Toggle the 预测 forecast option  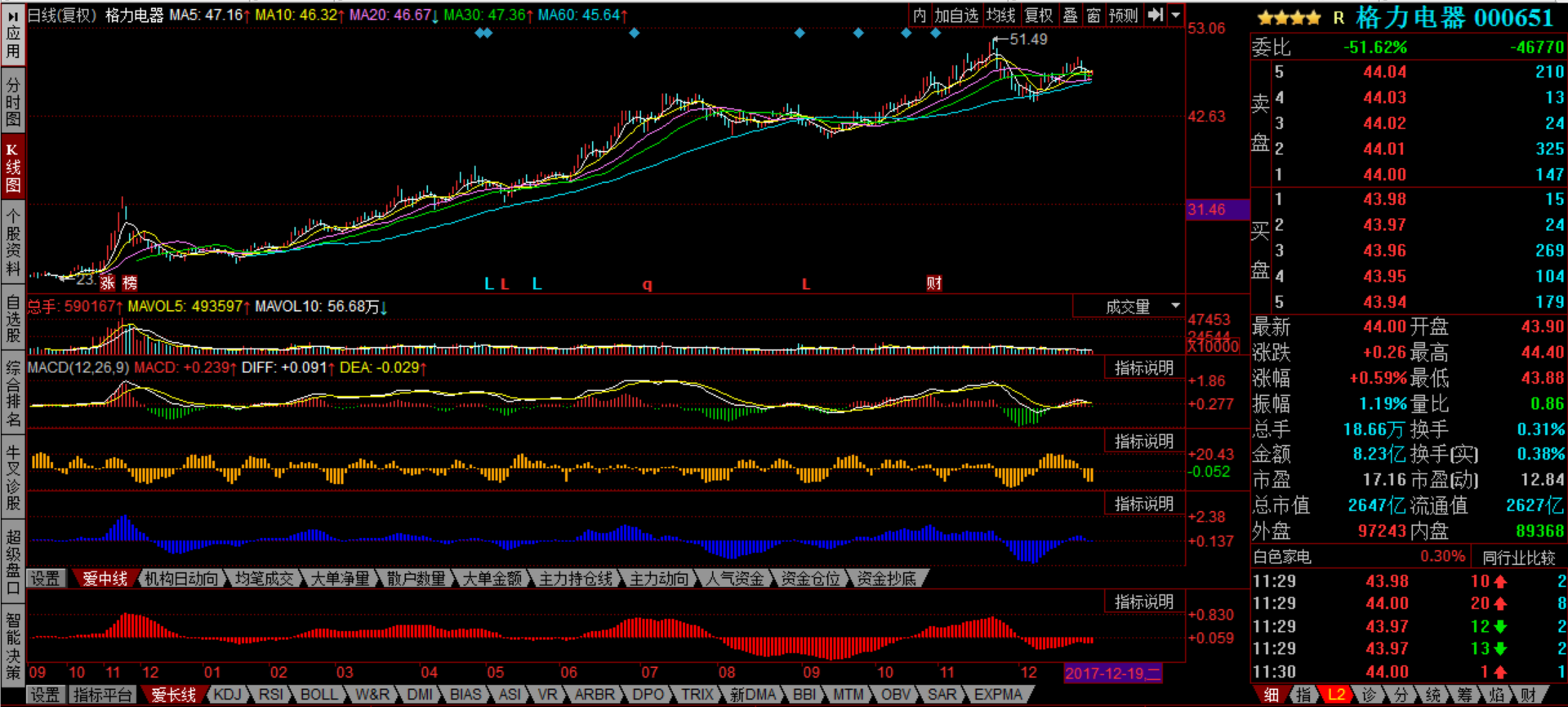pos(1123,16)
